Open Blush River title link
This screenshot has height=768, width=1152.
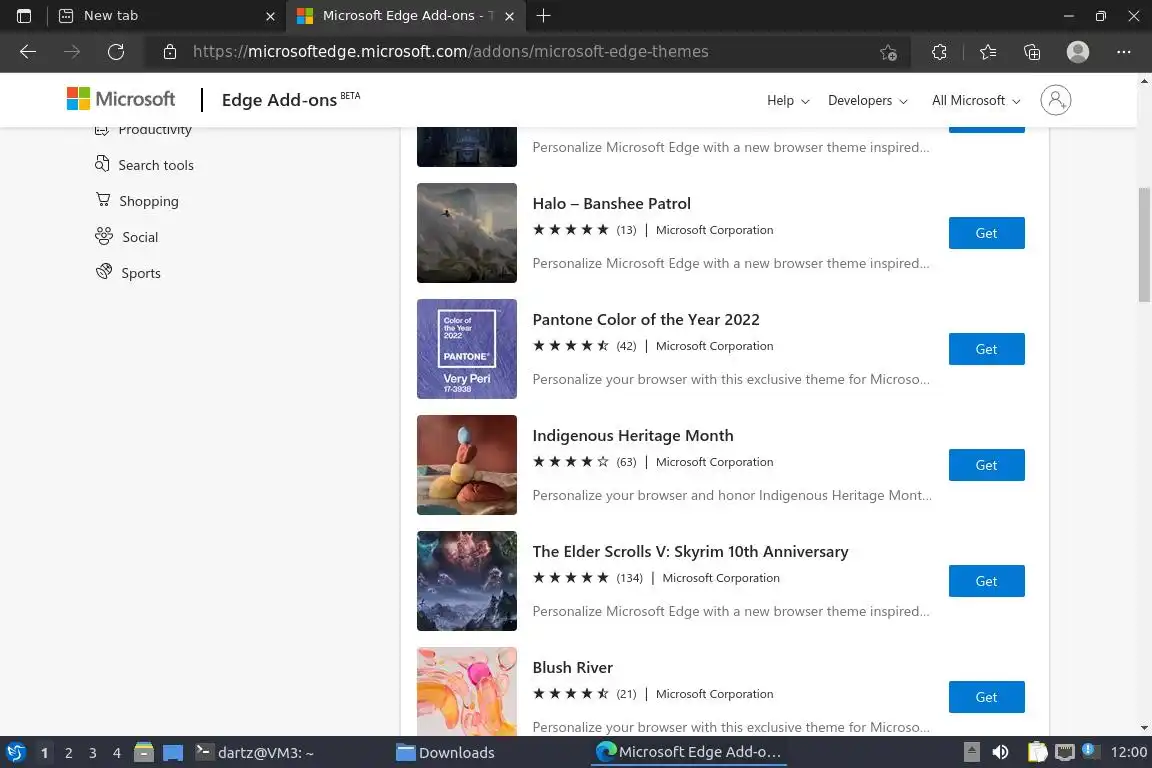click(x=572, y=668)
